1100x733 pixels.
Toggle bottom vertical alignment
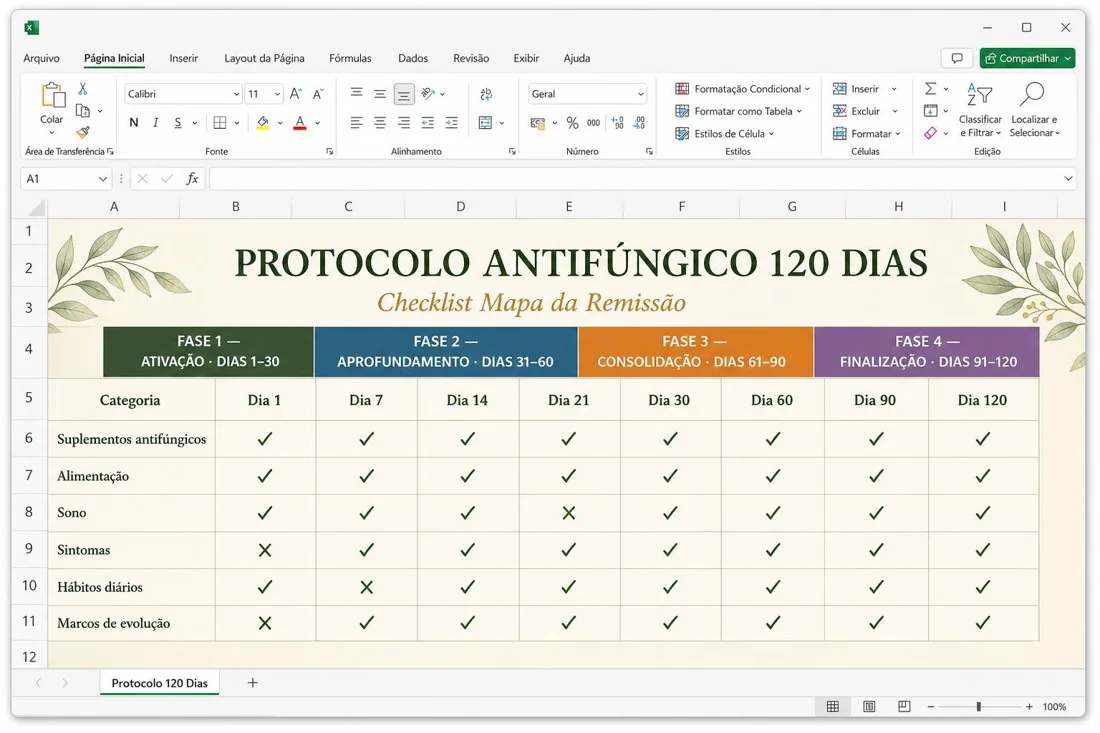404,94
